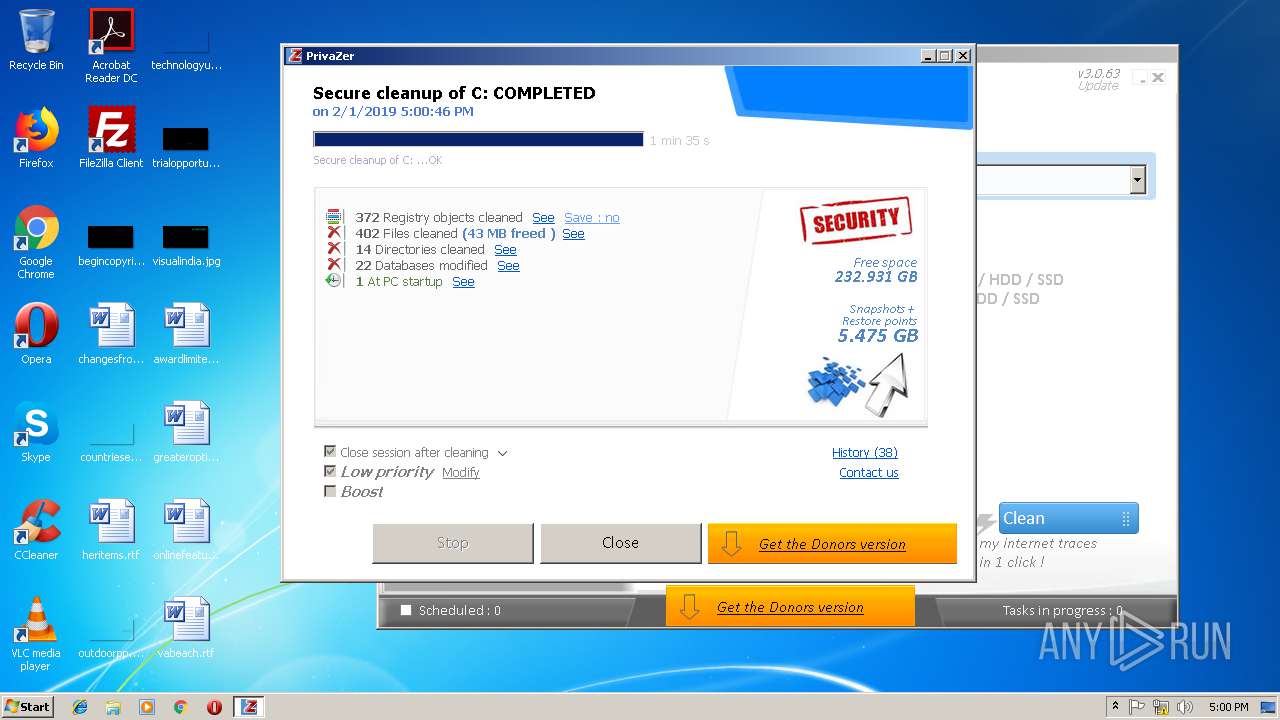
Task: Select the onlinefeatu... Word document icon
Action: (186, 530)
